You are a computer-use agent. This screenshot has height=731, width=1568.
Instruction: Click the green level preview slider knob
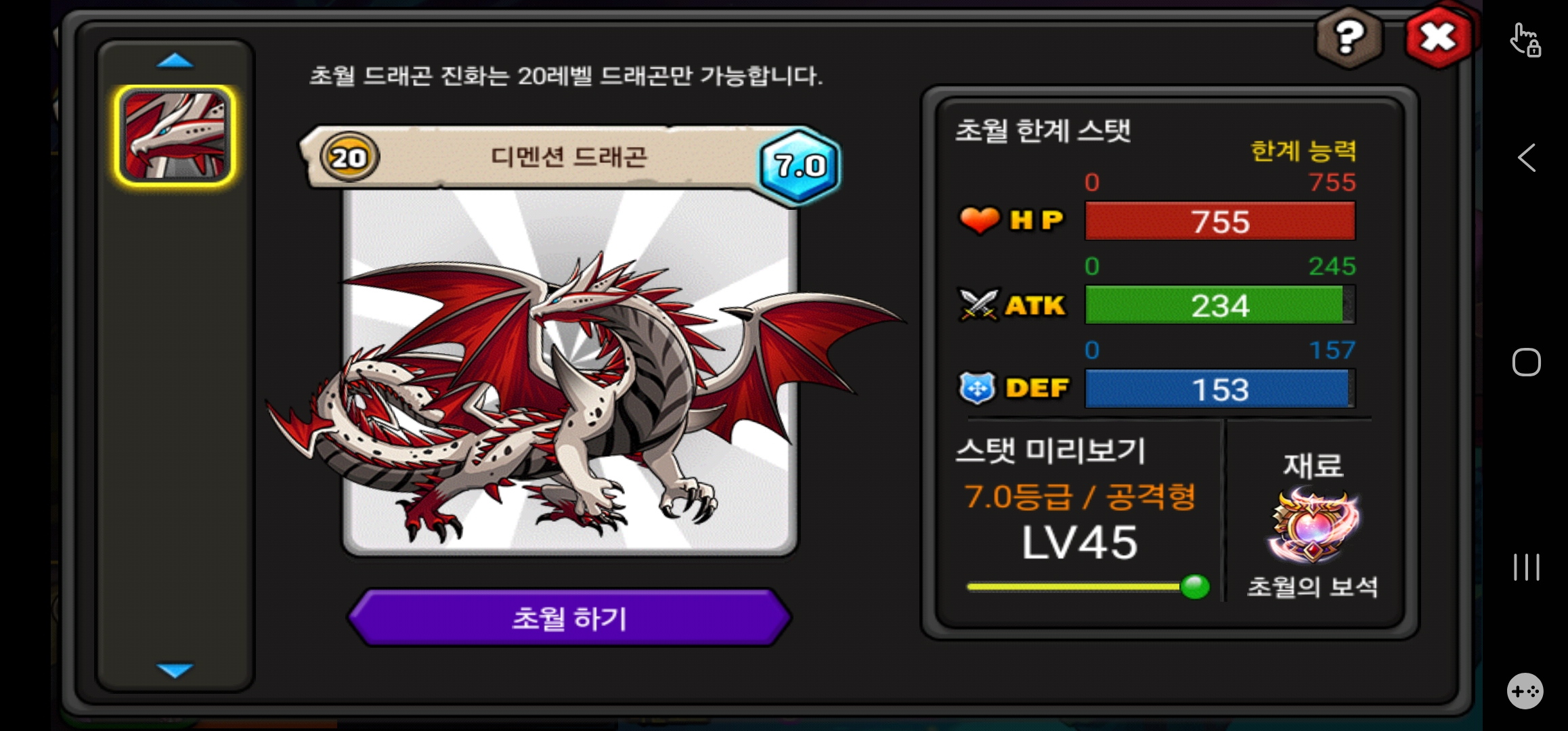point(1195,586)
